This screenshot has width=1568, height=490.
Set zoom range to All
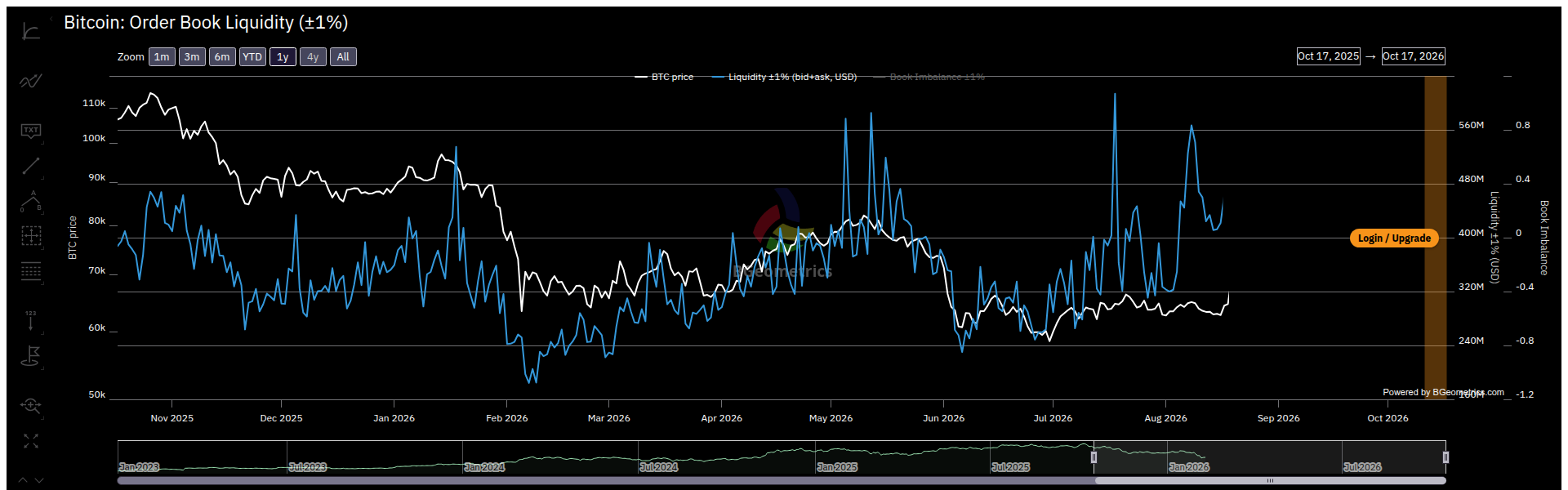pos(343,57)
